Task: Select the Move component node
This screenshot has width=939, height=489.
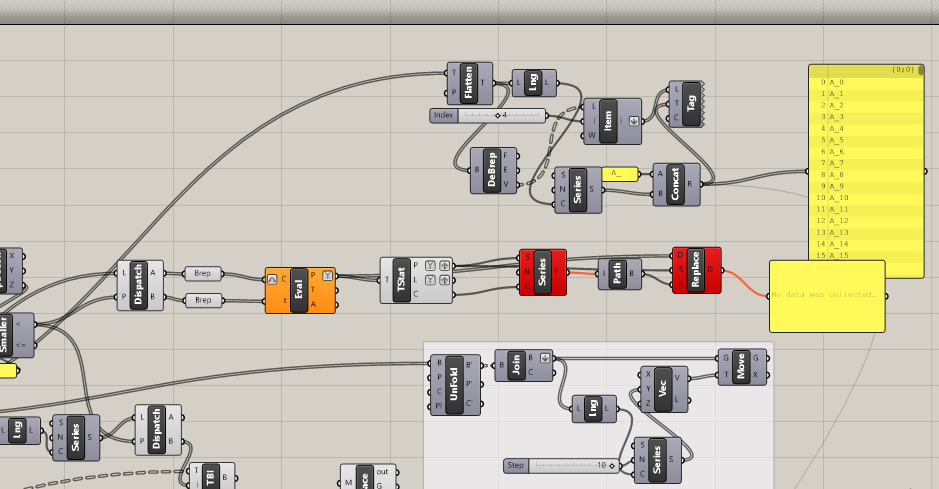Action: tap(740, 366)
